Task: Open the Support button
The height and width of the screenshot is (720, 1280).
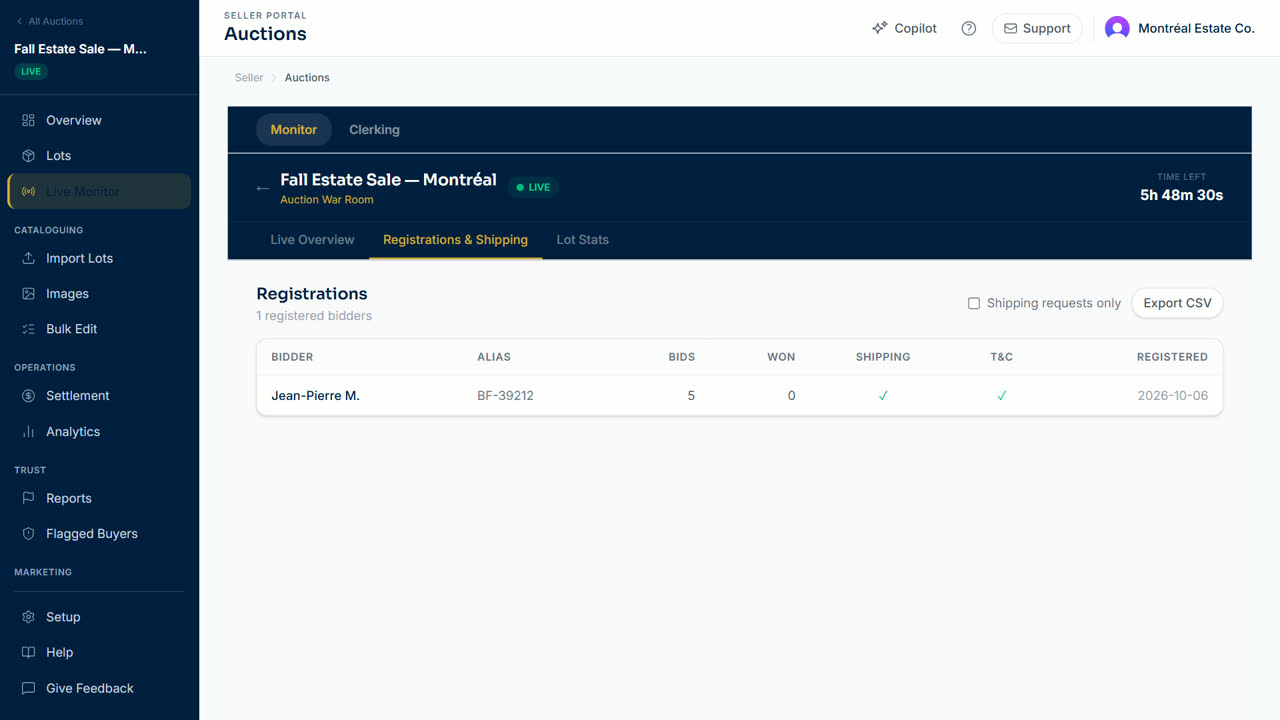Action: [x=1037, y=28]
